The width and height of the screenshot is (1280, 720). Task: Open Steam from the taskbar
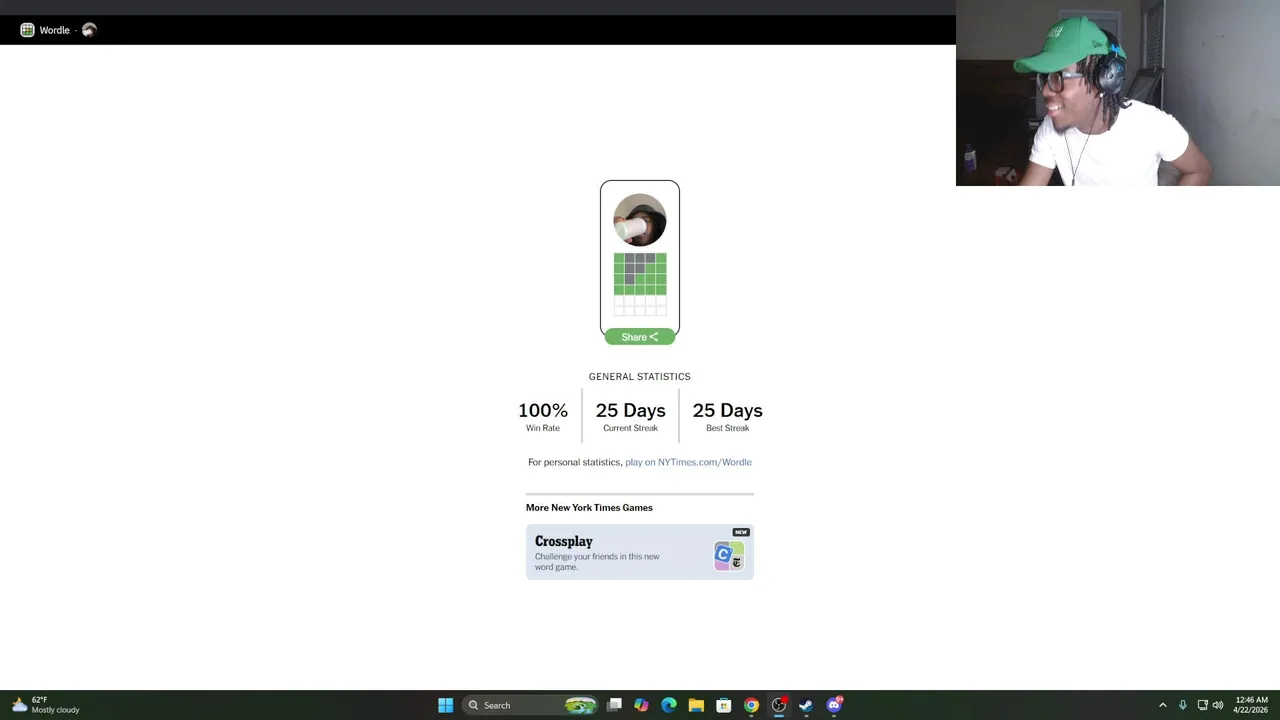(806, 705)
